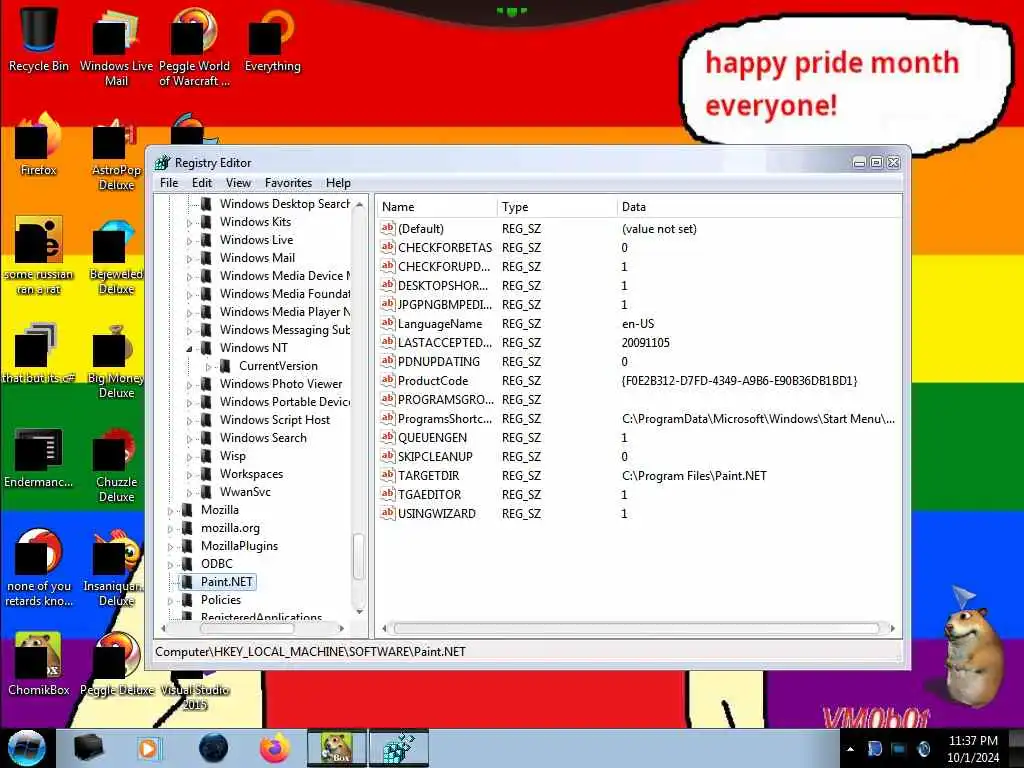The height and width of the screenshot is (768, 1024).
Task: Click the registry path in status bar
Action: pos(310,651)
